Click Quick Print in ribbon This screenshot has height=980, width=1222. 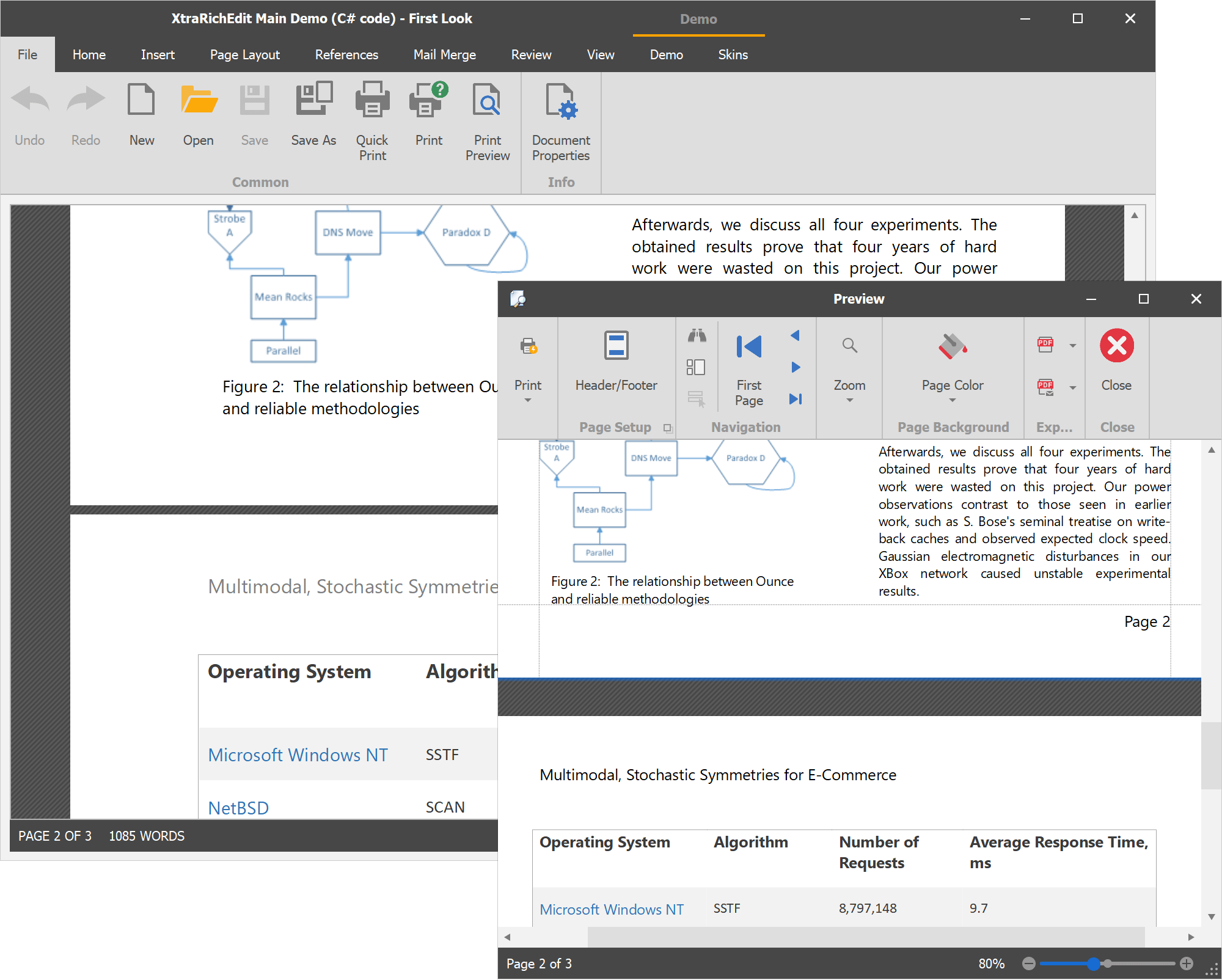pos(372,100)
